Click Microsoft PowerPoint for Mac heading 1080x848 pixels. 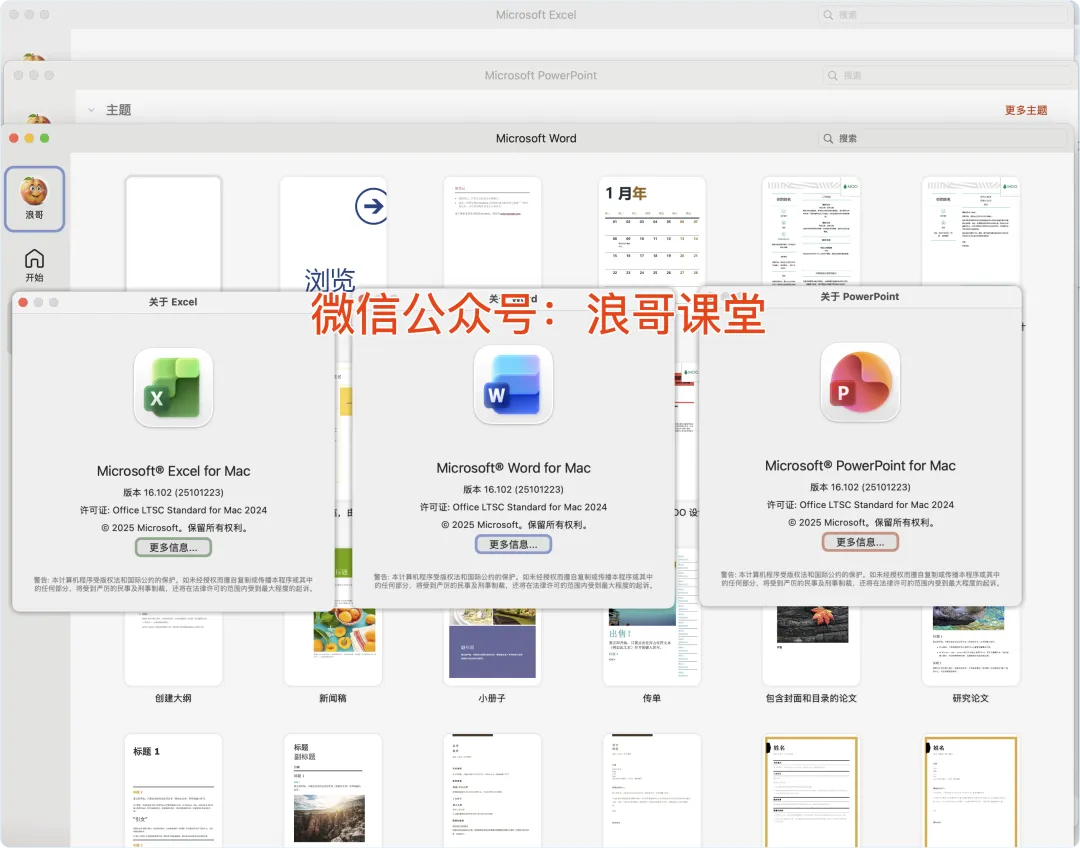click(860, 466)
